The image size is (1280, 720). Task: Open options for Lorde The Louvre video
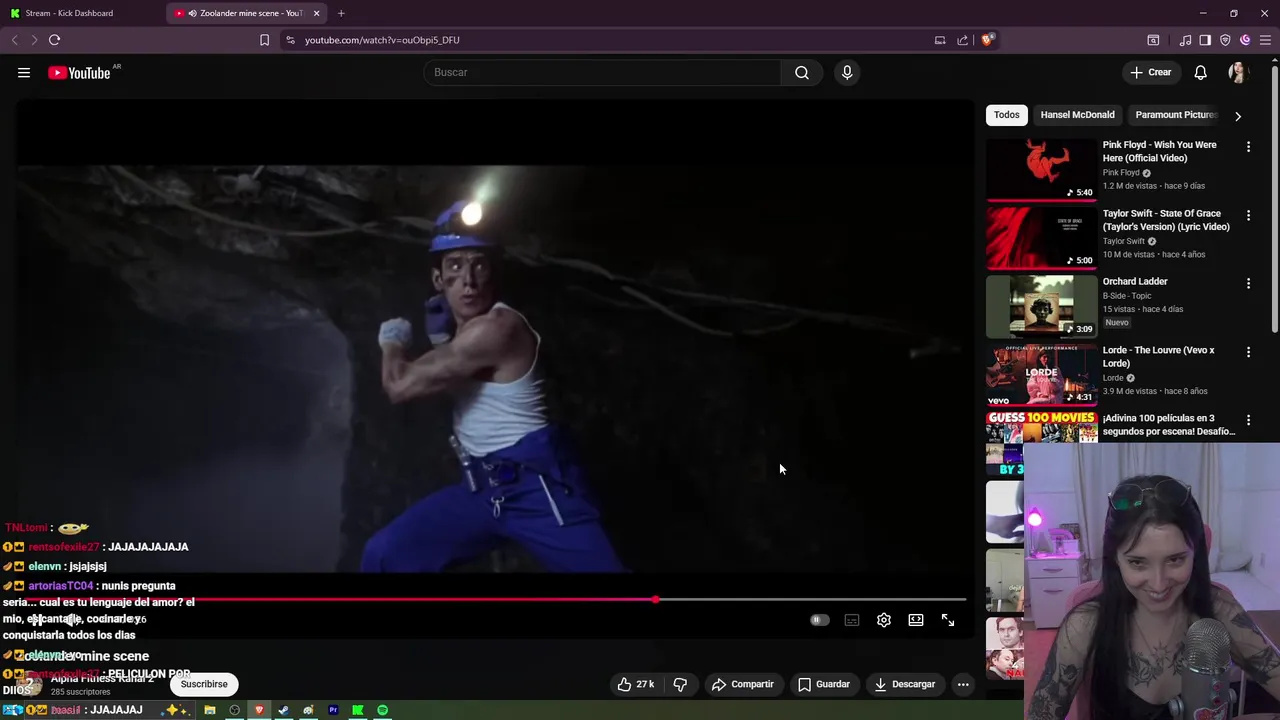pos(1248,352)
